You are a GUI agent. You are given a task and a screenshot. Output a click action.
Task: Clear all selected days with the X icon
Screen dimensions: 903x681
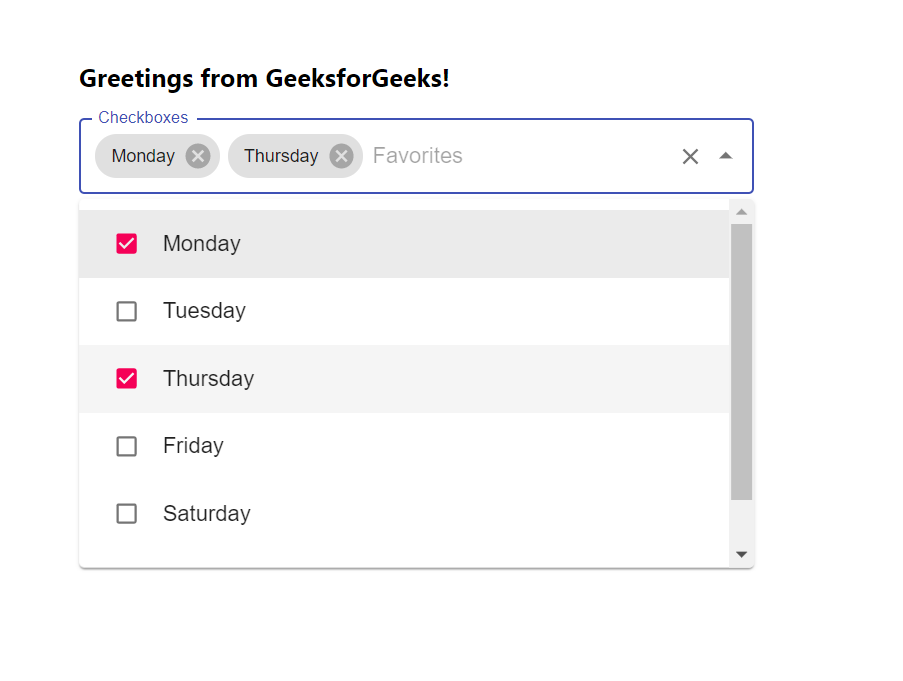[x=690, y=156]
